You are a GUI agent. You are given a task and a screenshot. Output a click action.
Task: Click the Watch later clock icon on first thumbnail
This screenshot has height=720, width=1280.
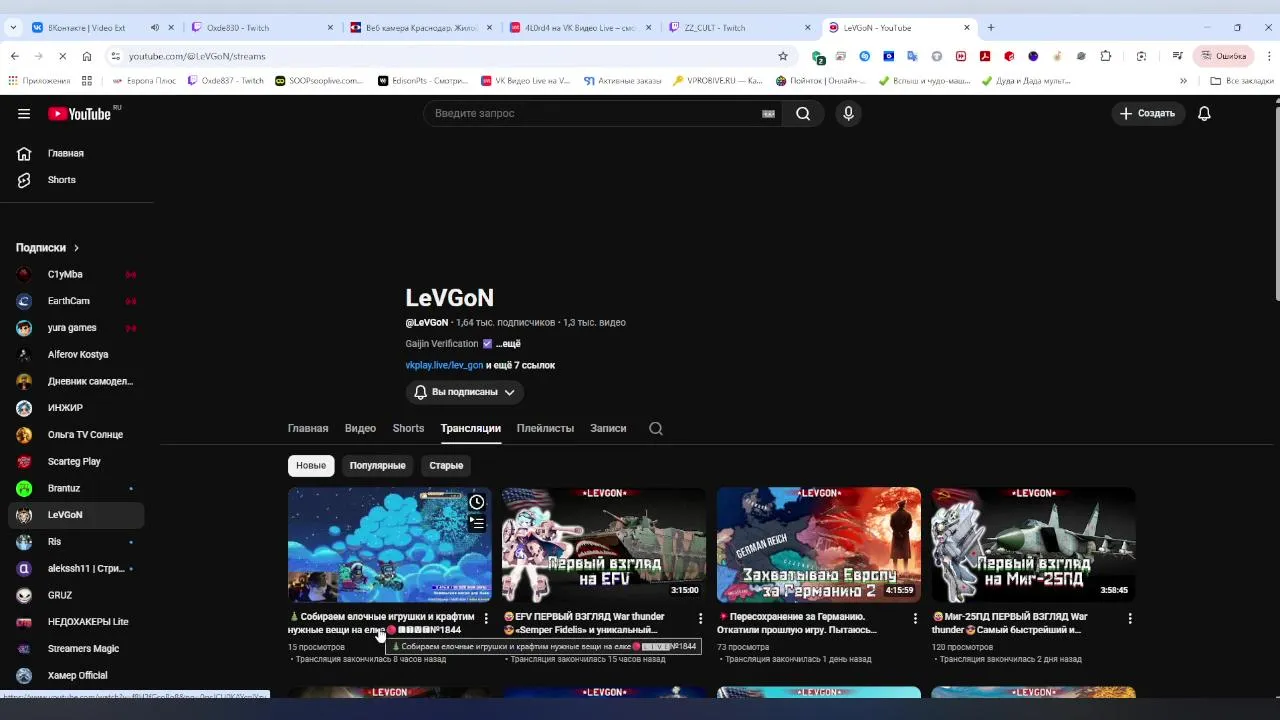[x=477, y=502]
